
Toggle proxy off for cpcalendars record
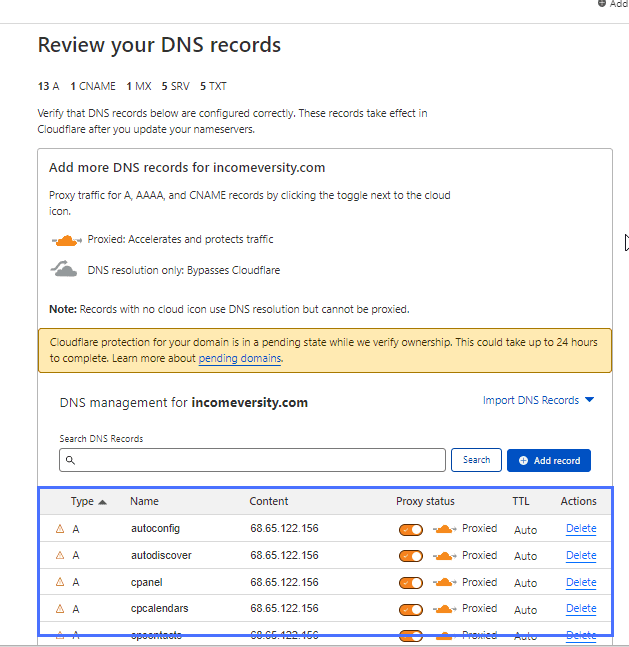411,609
